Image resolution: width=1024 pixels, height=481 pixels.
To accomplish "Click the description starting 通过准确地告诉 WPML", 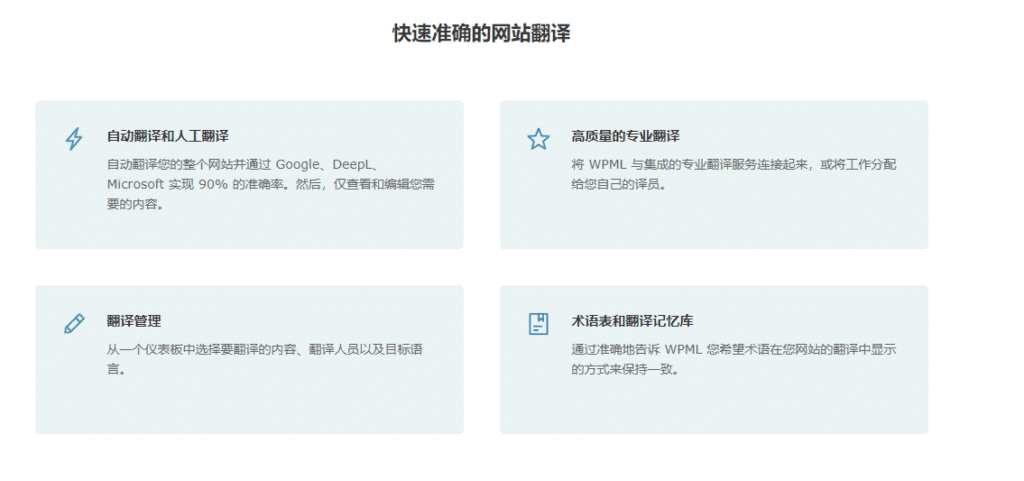I will tap(733, 359).
